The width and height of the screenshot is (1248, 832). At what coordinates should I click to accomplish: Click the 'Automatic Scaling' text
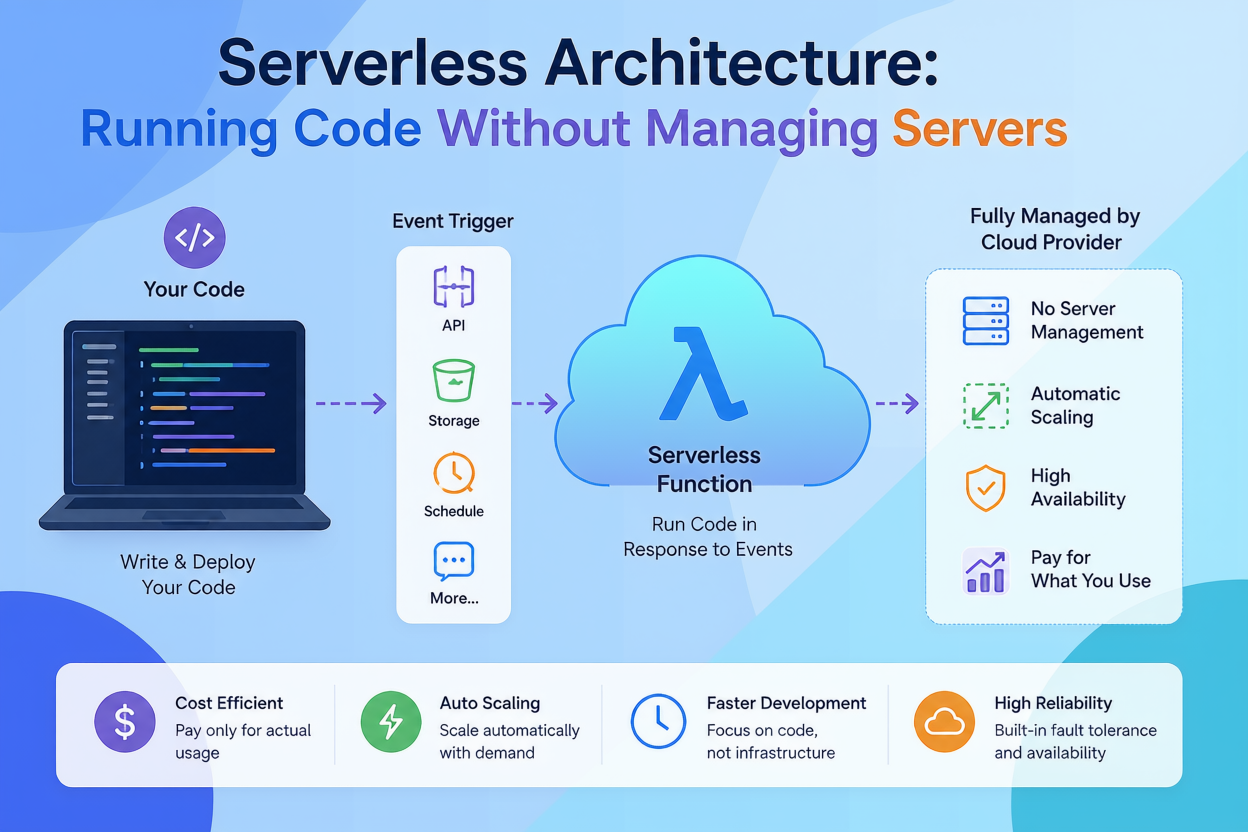[x=1075, y=405]
